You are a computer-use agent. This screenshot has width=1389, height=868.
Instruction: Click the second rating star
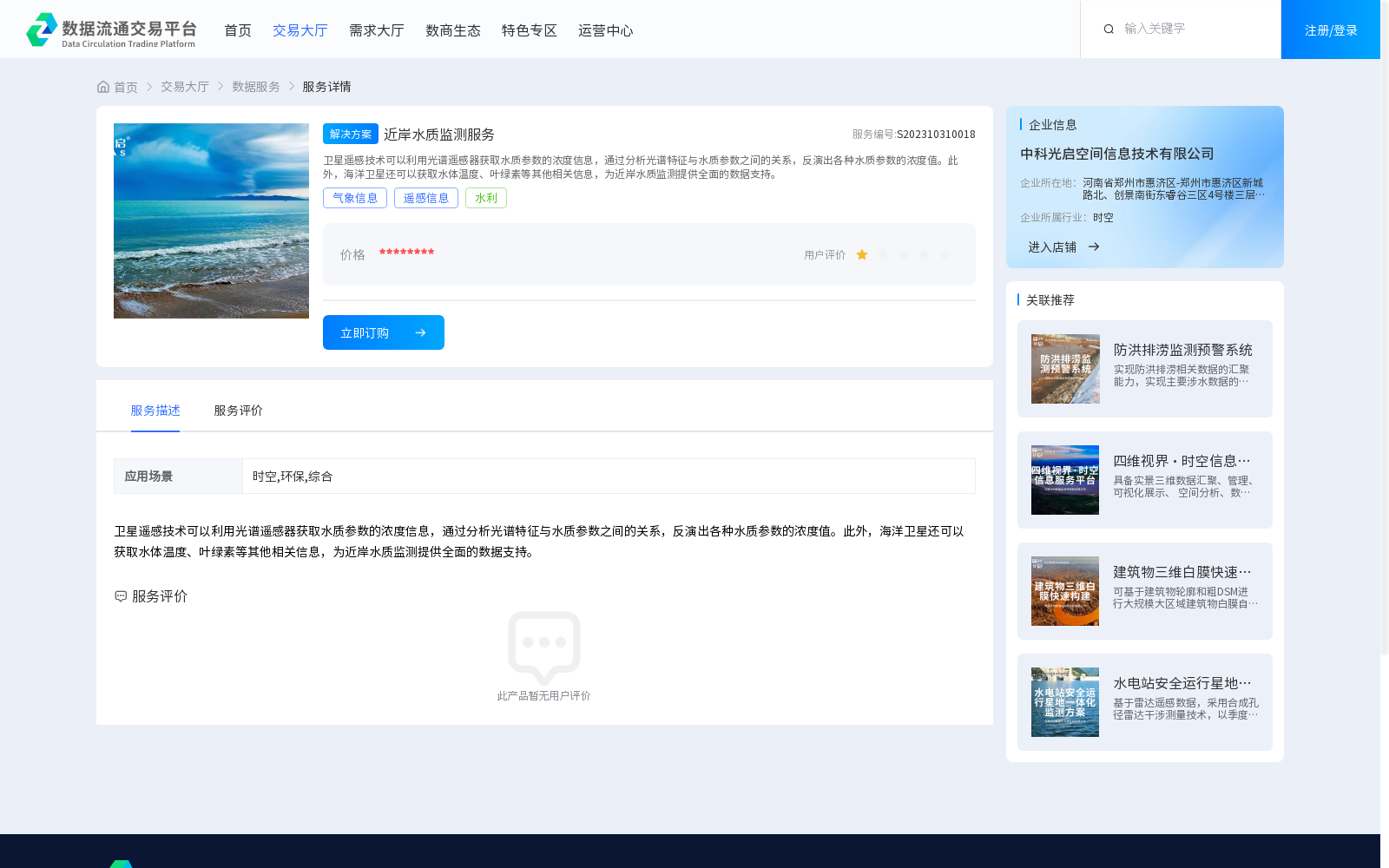883,254
